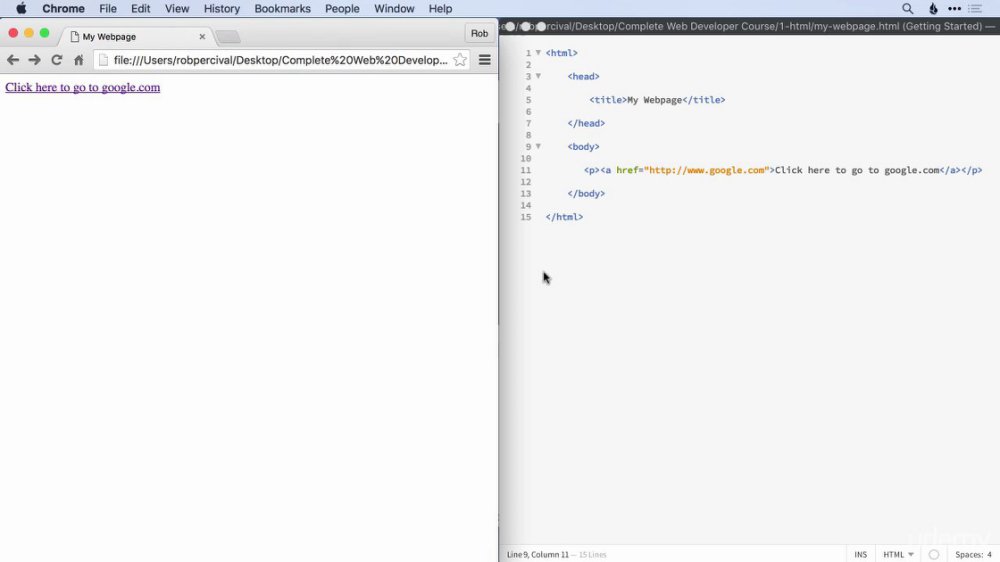
Task: Click the Apple menu icon
Action: point(21,8)
